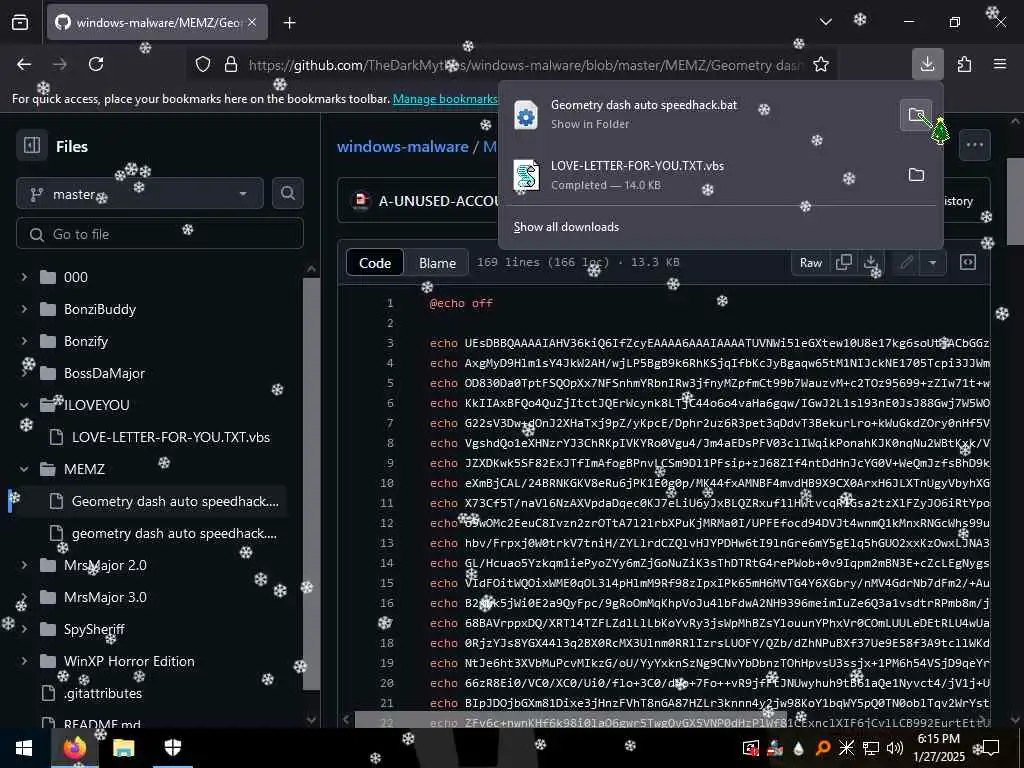
Task: View site security padlock info
Action: point(231,65)
